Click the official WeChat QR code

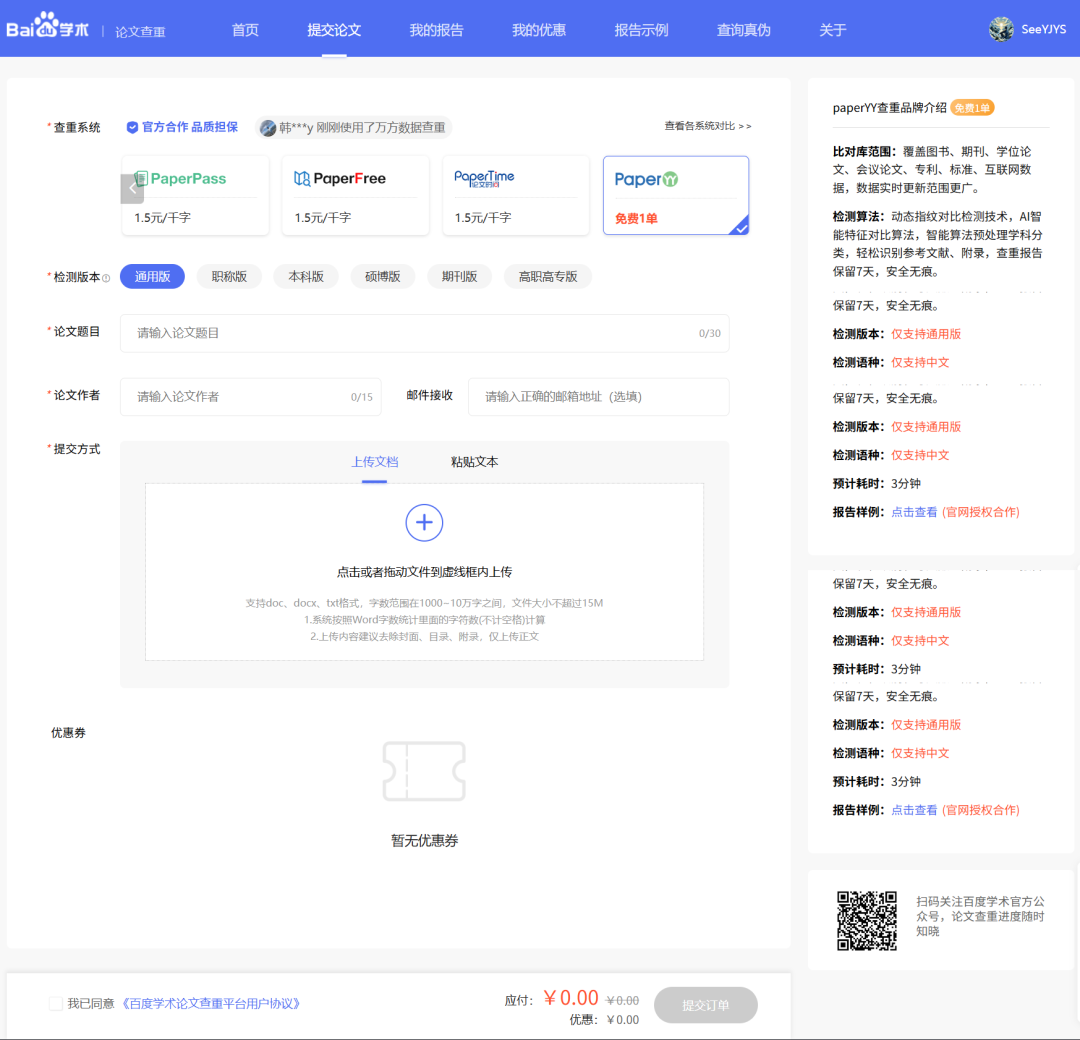coord(866,920)
